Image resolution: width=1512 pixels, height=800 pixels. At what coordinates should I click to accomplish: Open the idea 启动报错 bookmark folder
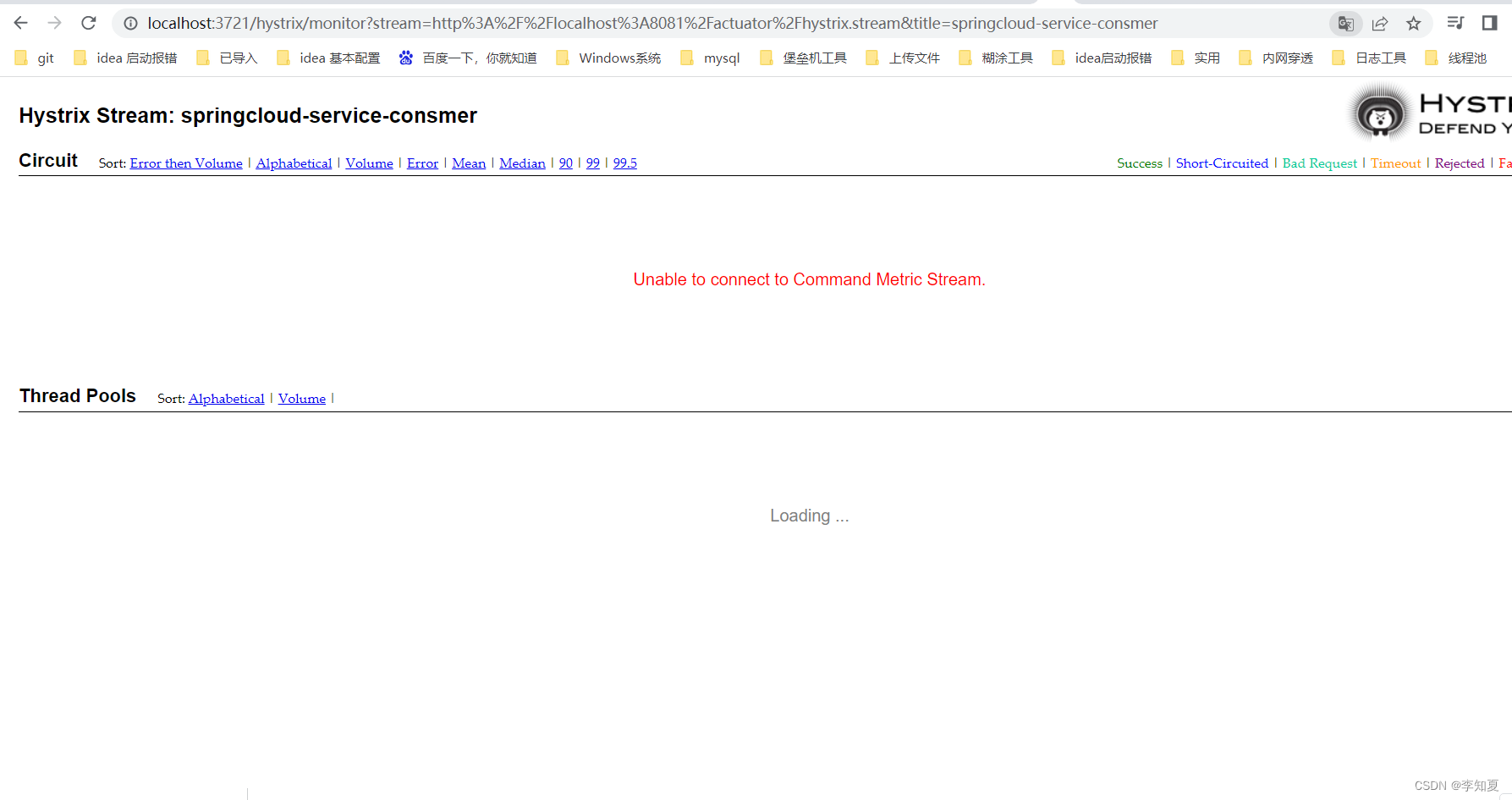125,58
